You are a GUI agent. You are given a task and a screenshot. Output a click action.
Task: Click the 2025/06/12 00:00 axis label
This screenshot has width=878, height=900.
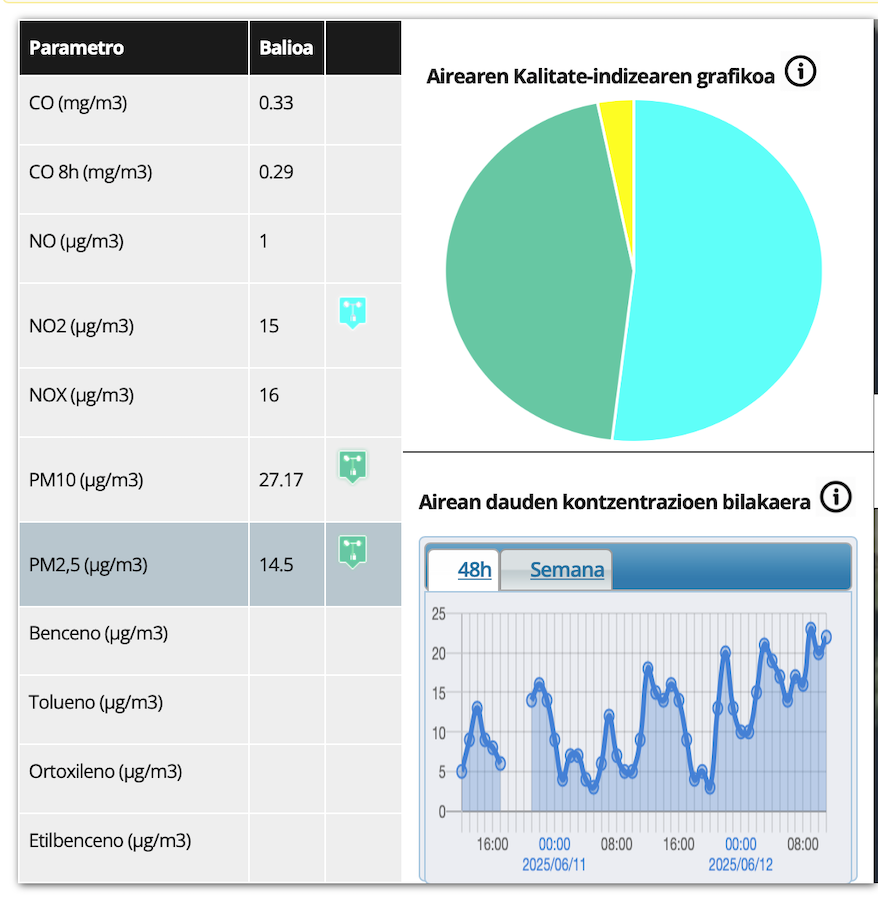pos(740,853)
